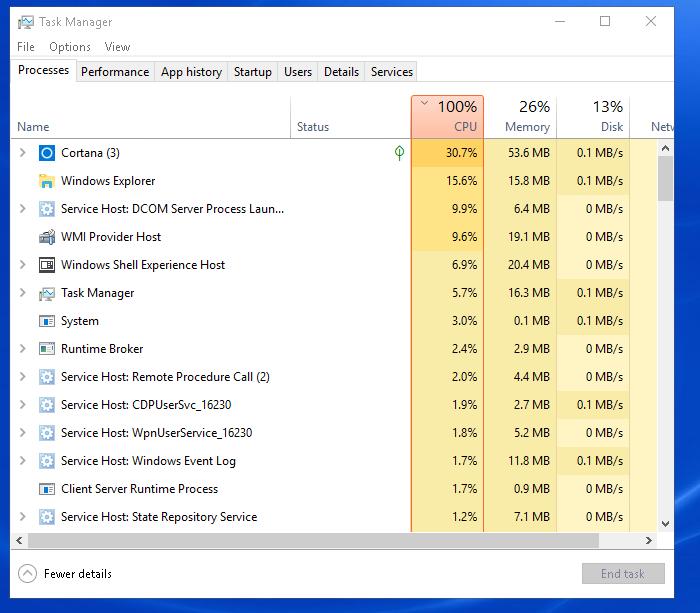Switch to the Performance tab
This screenshot has height=613, width=700.
(x=115, y=72)
